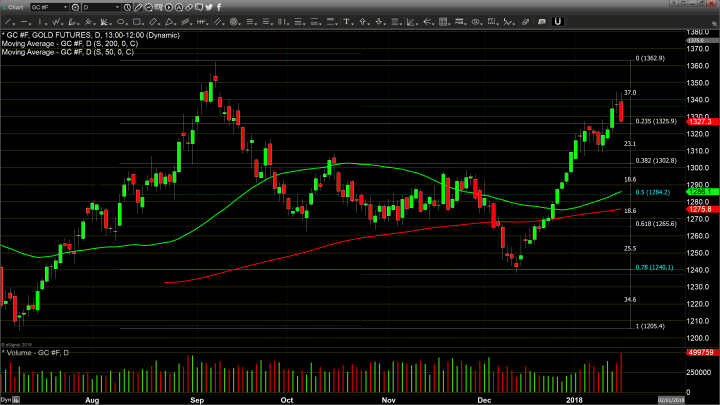The image size is (720, 405).
Task: Click the speech bubble comment tool
Action: click(x=542, y=22)
